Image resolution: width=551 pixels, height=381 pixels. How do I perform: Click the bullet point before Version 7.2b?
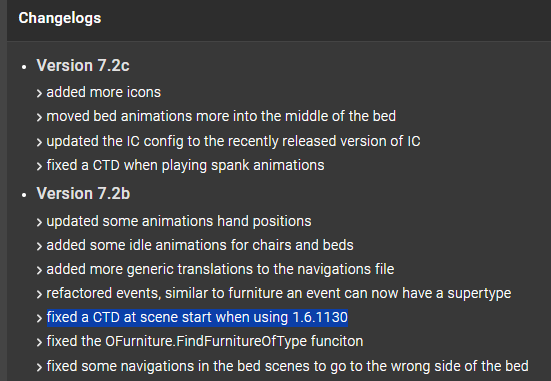click(x=24, y=195)
